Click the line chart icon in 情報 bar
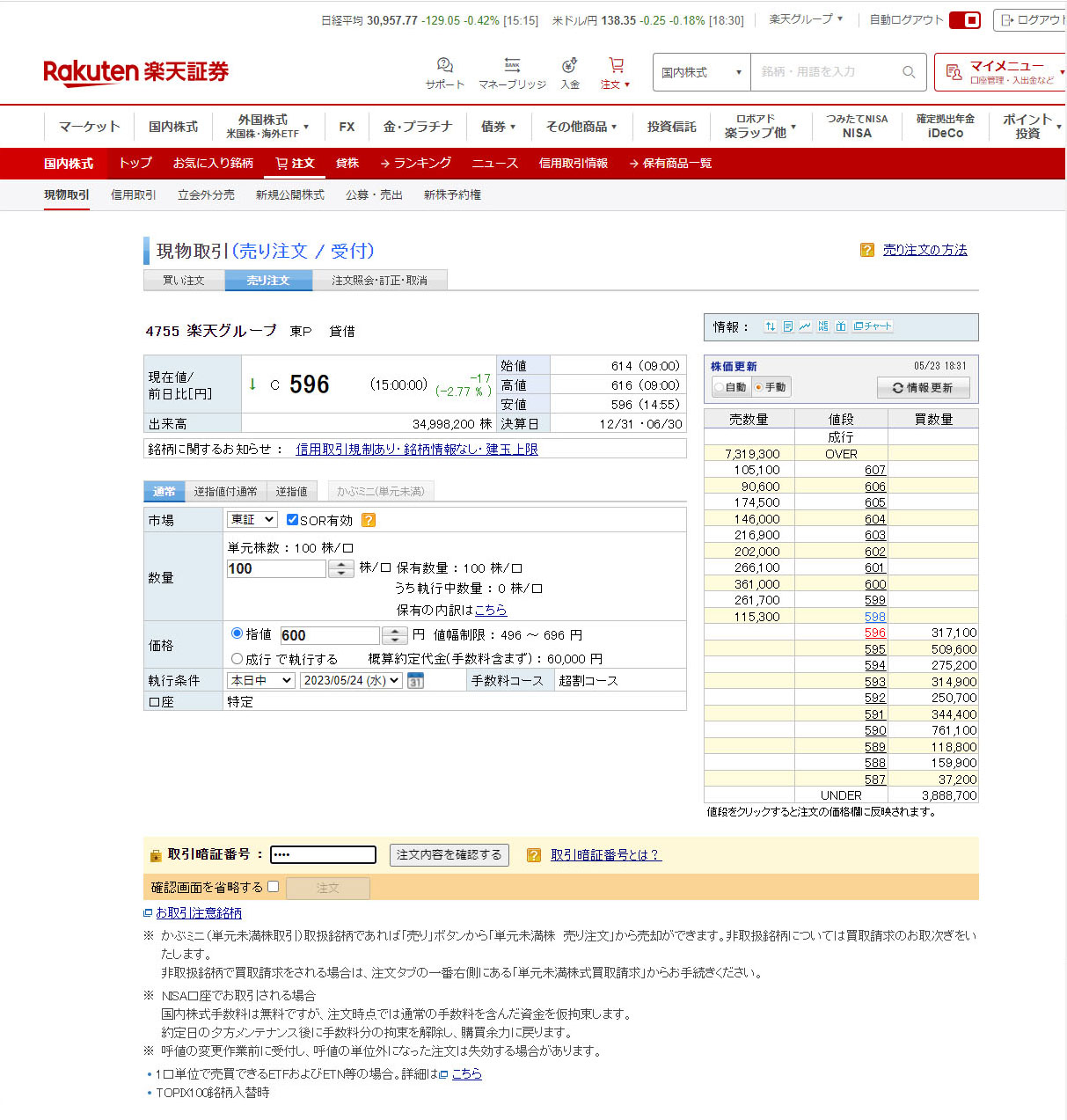1067x1120 pixels. pyautogui.click(x=805, y=326)
